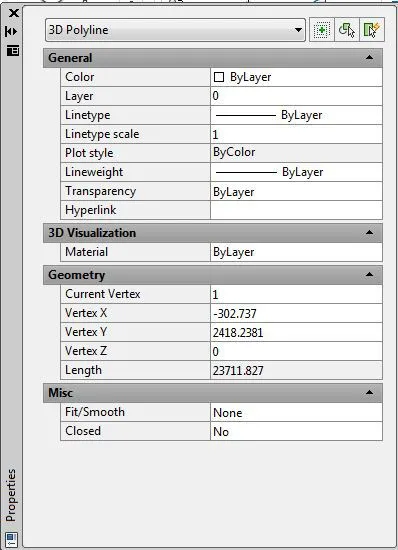Collapse the Misc section
The height and width of the screenshot is (550, 398).
coord(369,392)
